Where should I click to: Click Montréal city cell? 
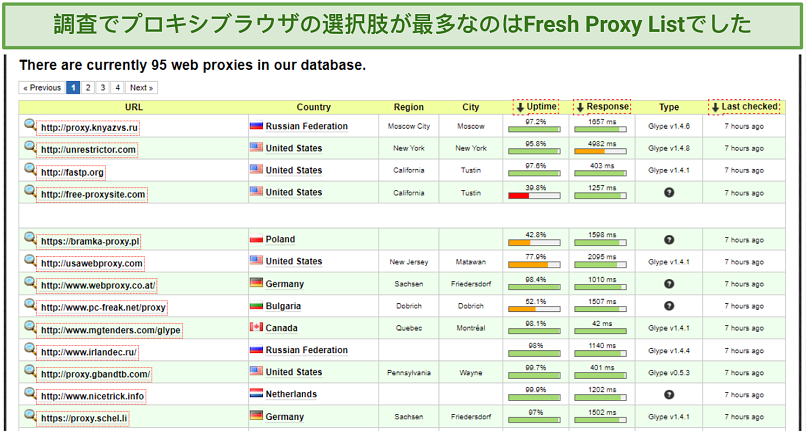tap(470, 328)
